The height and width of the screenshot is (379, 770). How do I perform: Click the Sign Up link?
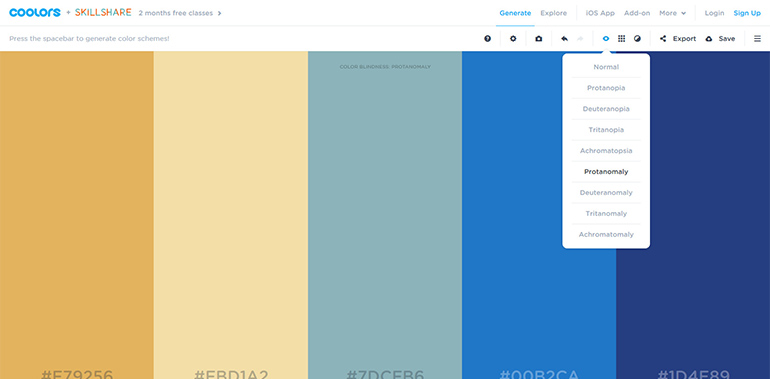tap(747, 13)
